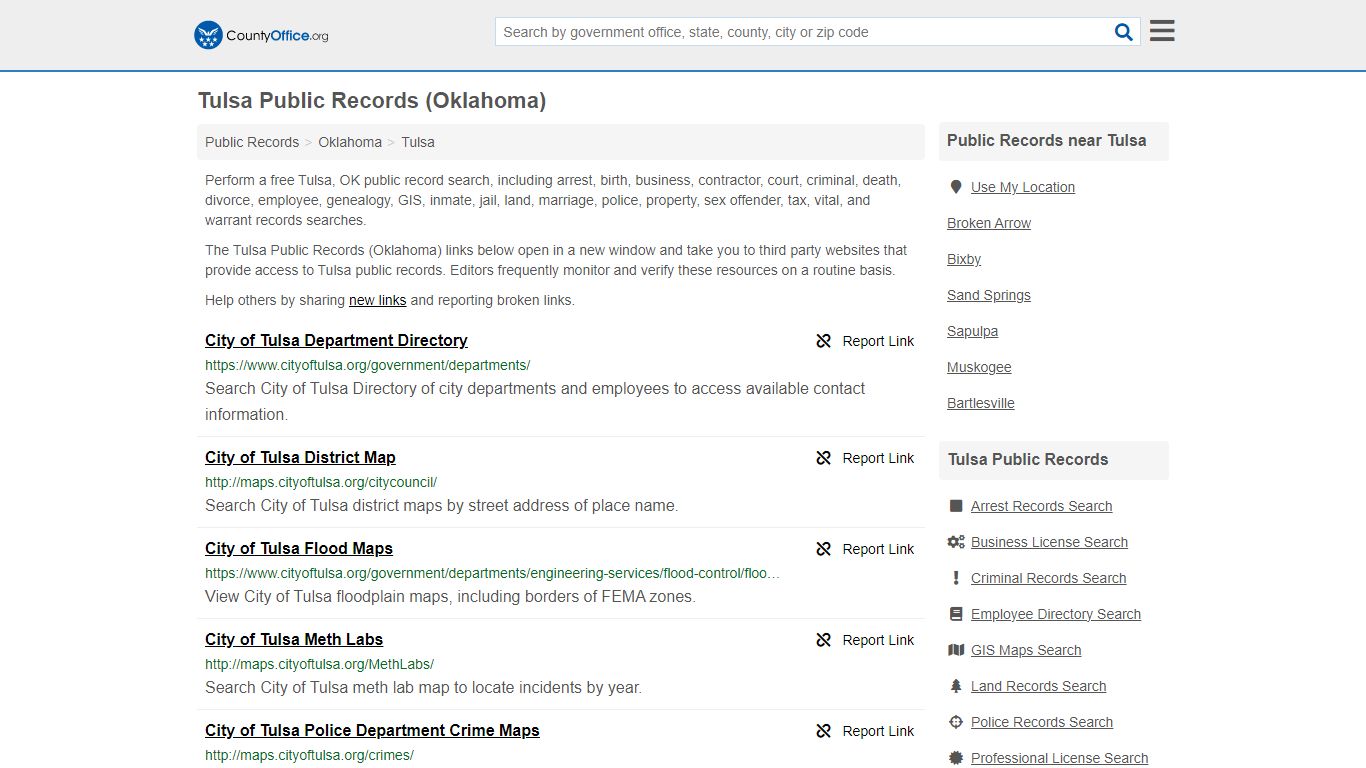
Task: Click broken-link icon for Flood Maps
Action: (x=824, y=549)
